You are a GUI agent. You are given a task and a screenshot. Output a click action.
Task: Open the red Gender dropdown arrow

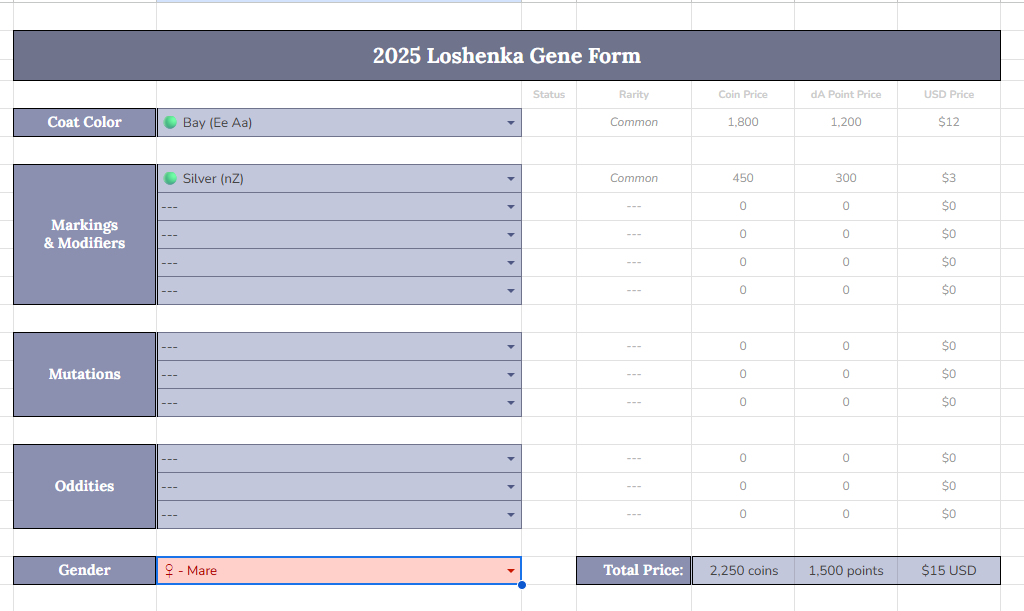[x=510, y=571]
